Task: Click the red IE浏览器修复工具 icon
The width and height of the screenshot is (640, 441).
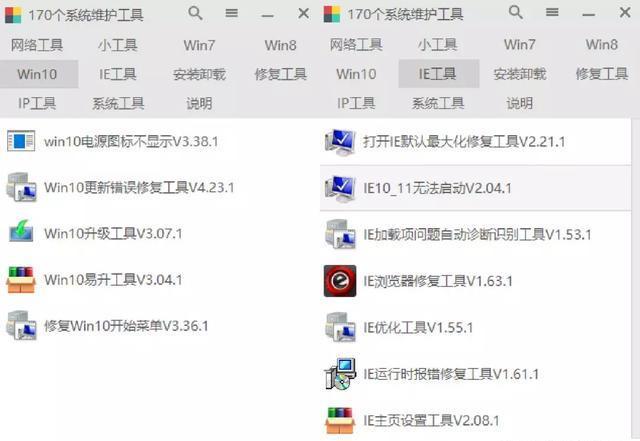Action: [x=340, y=281]
